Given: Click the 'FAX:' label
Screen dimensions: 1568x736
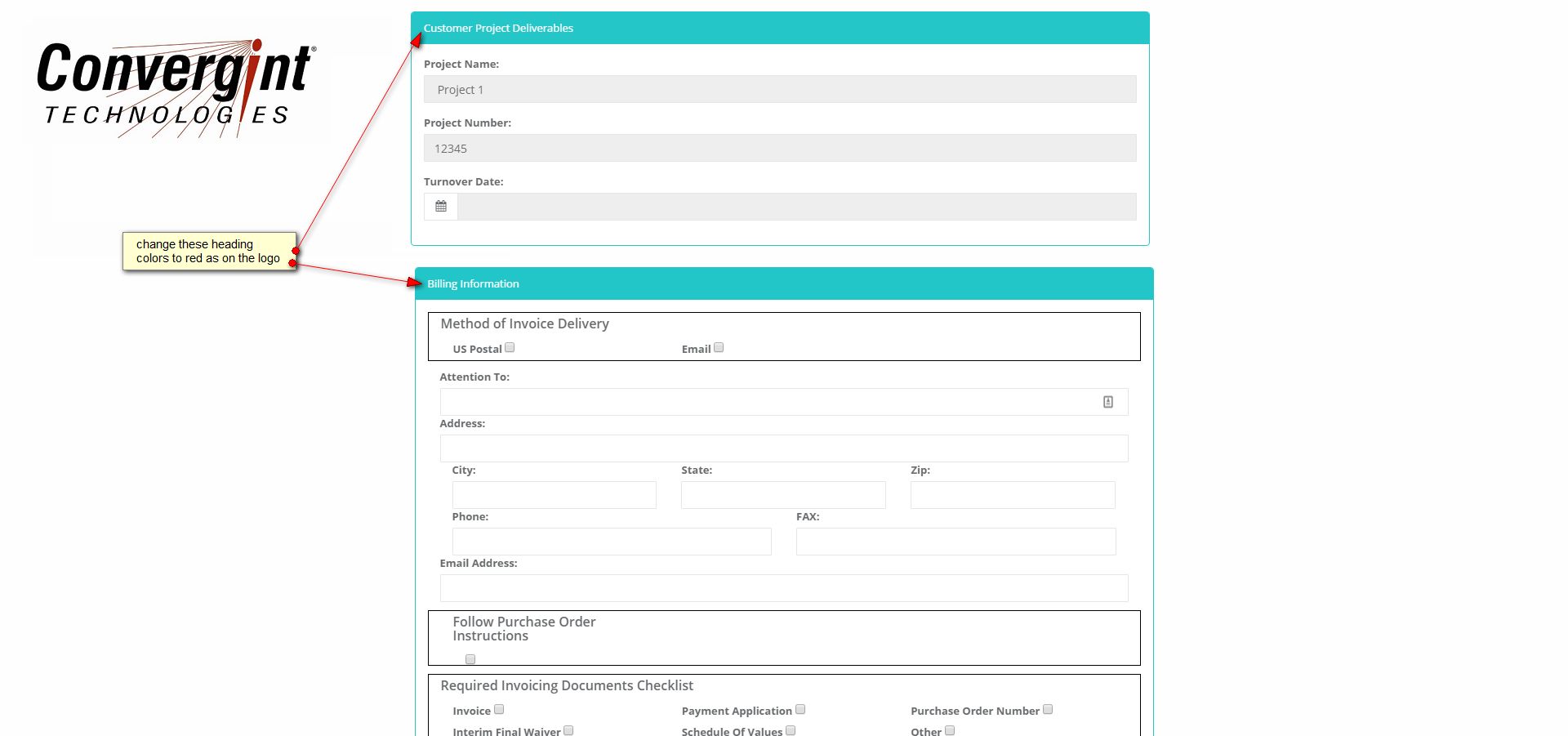Looking at the screenshot, I should coord(808,516).
